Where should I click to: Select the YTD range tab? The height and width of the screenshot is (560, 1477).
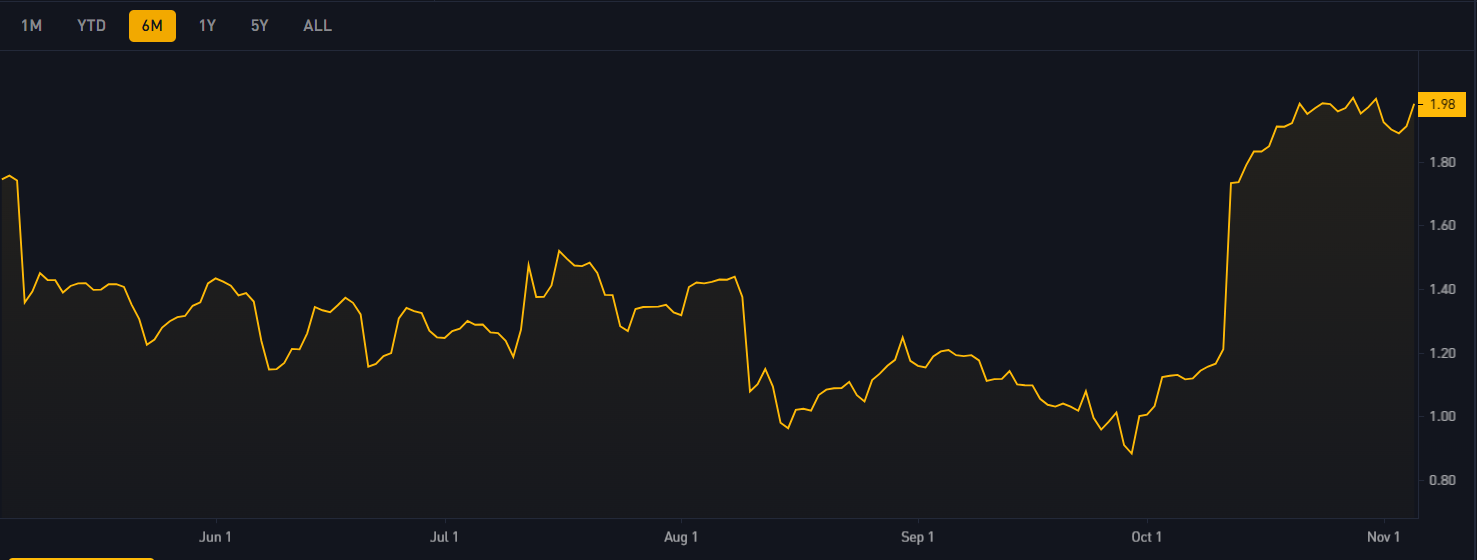coord(91,26)
